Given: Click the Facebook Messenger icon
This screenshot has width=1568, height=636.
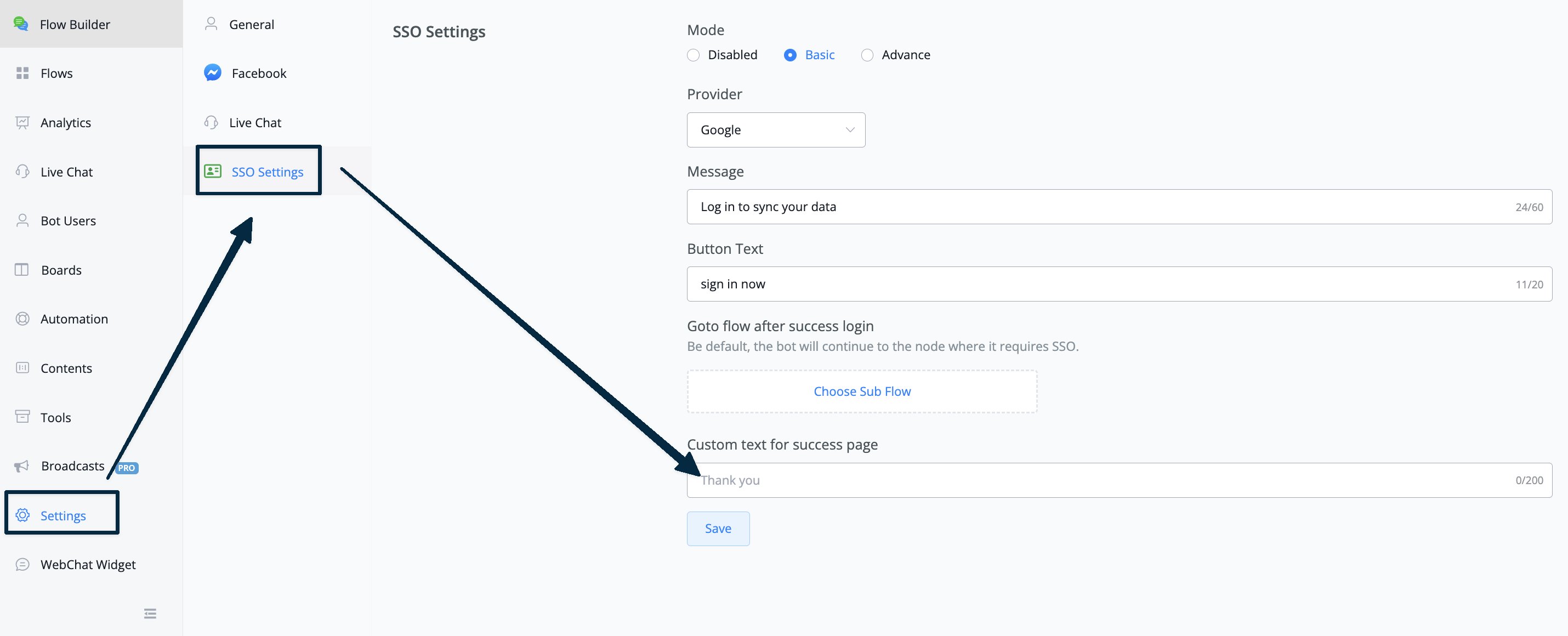Looking at the screenshot, I should pos(212,73).
